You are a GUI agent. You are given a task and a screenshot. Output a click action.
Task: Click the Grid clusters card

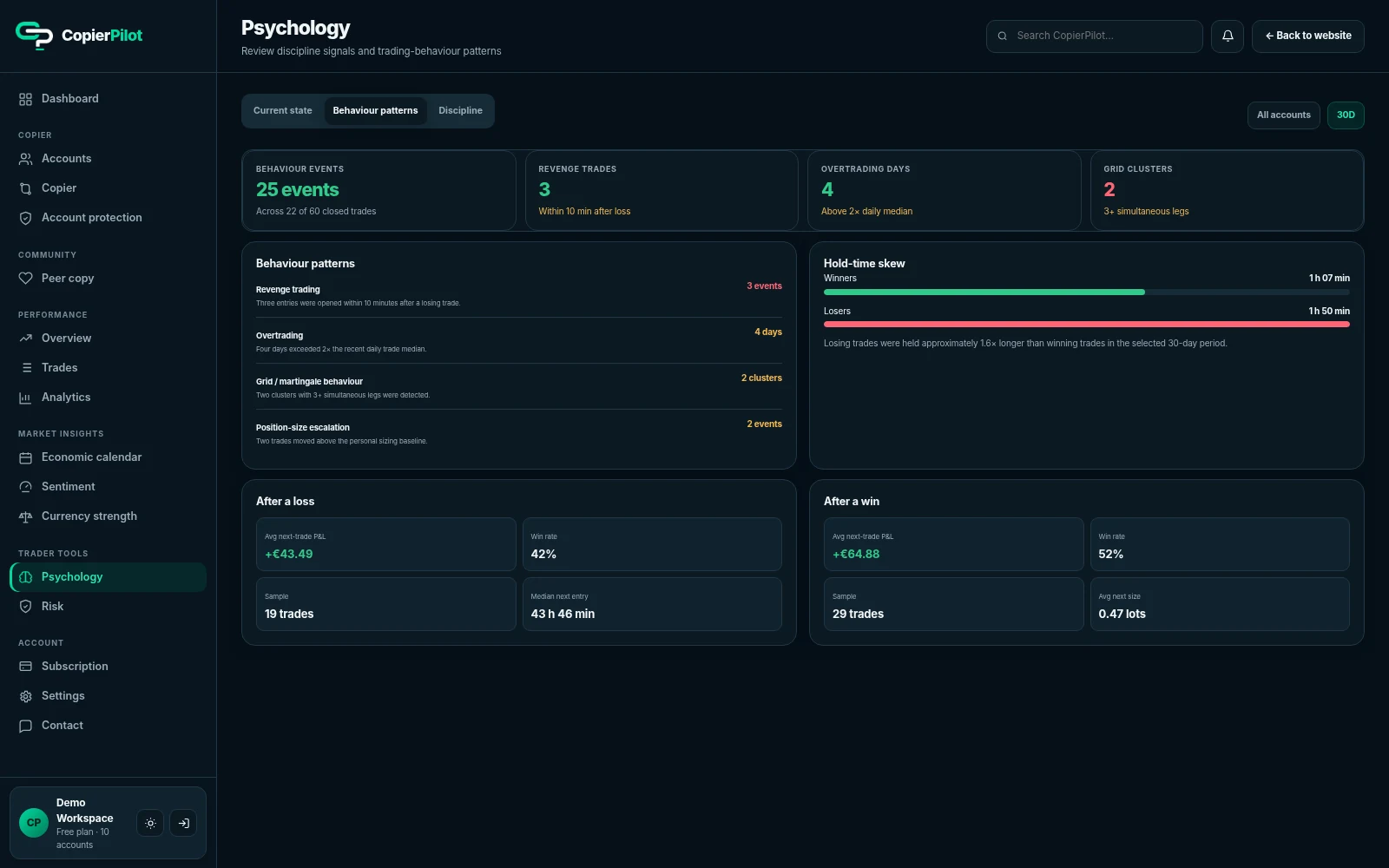coord(1228,191)
